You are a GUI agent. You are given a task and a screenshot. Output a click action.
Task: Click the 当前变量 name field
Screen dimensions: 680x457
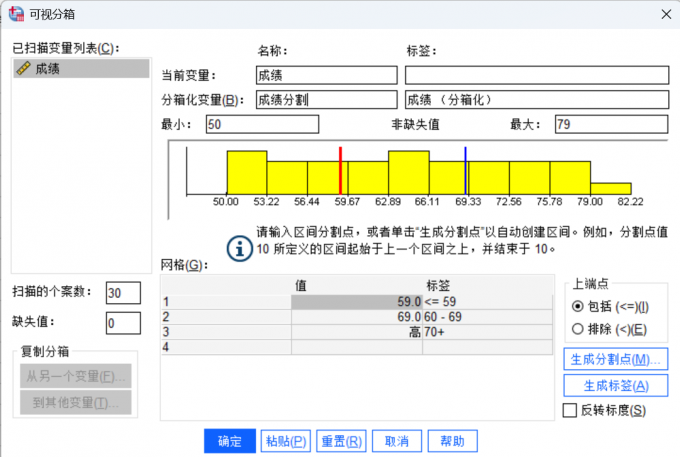[x=327, y=75]
